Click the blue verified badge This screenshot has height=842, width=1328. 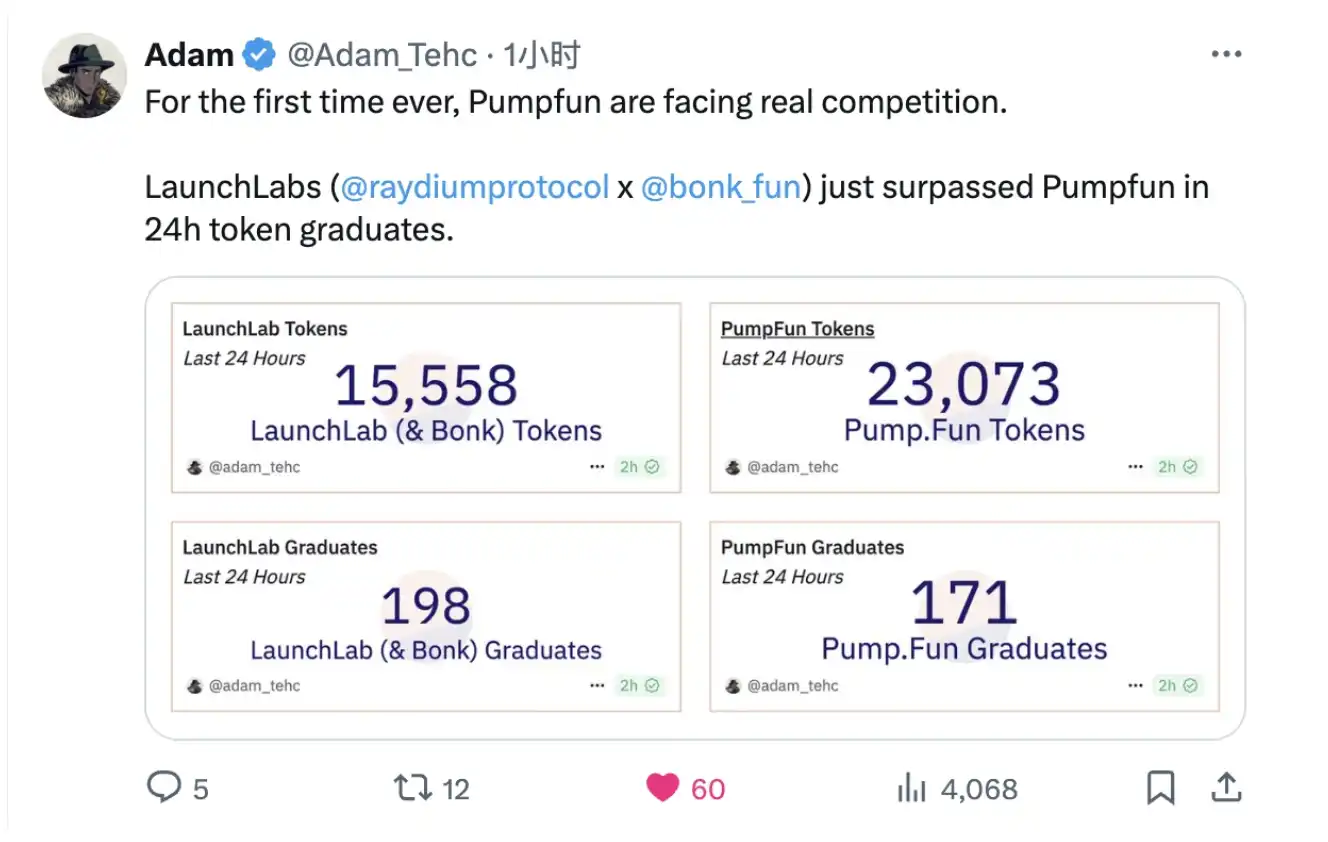[259, 55]
